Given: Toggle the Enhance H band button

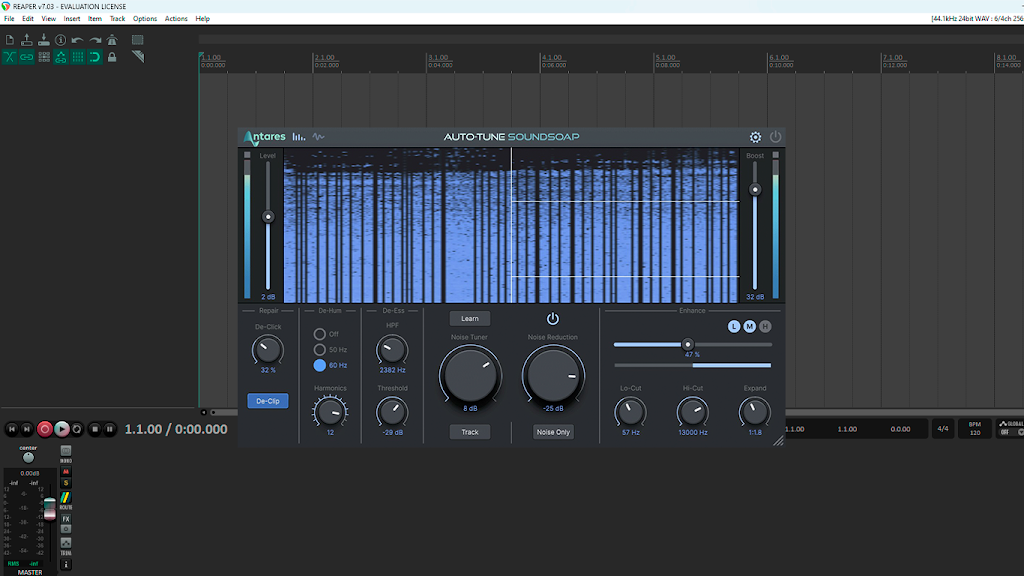Looking at the screenshot, I should (765, 327).
